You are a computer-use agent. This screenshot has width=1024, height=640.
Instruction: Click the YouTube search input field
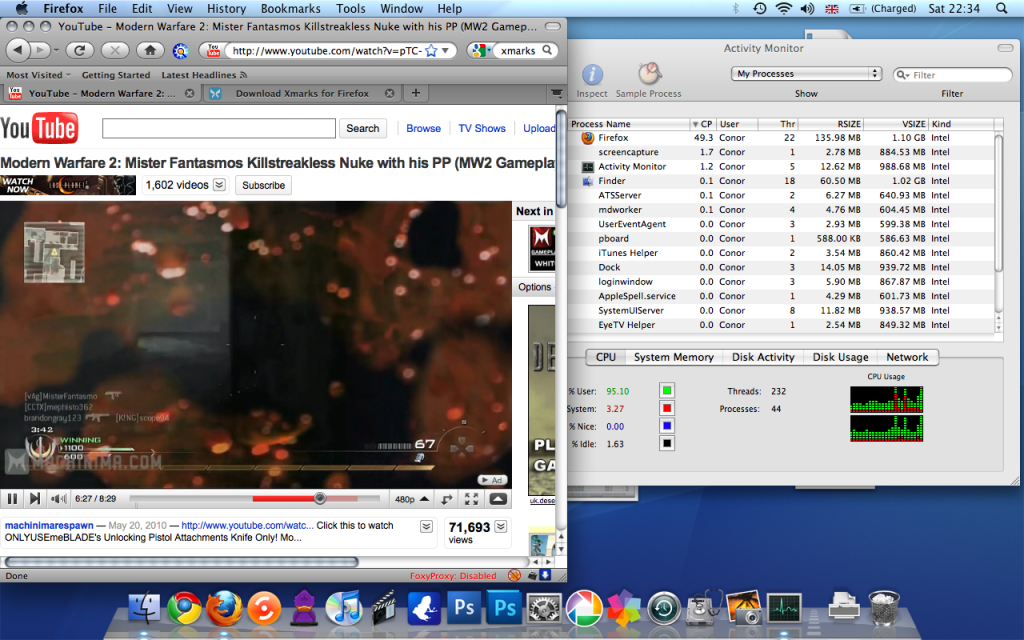point(219,128)
